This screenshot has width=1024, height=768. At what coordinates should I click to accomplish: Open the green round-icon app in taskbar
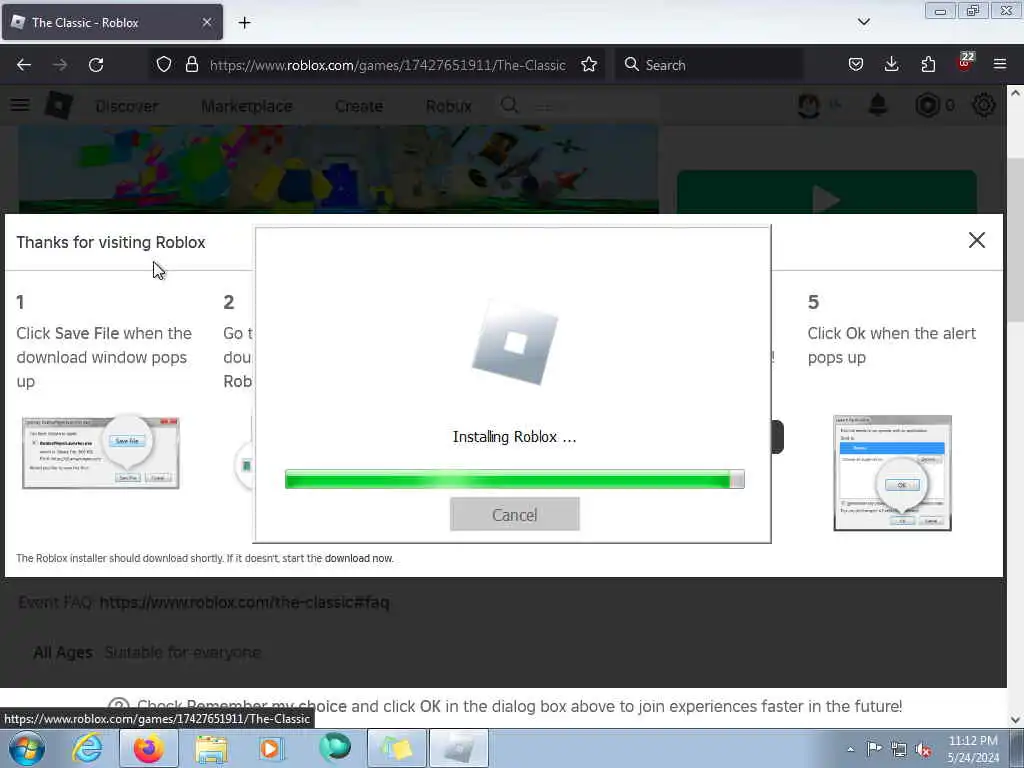(x=334, y=748)
